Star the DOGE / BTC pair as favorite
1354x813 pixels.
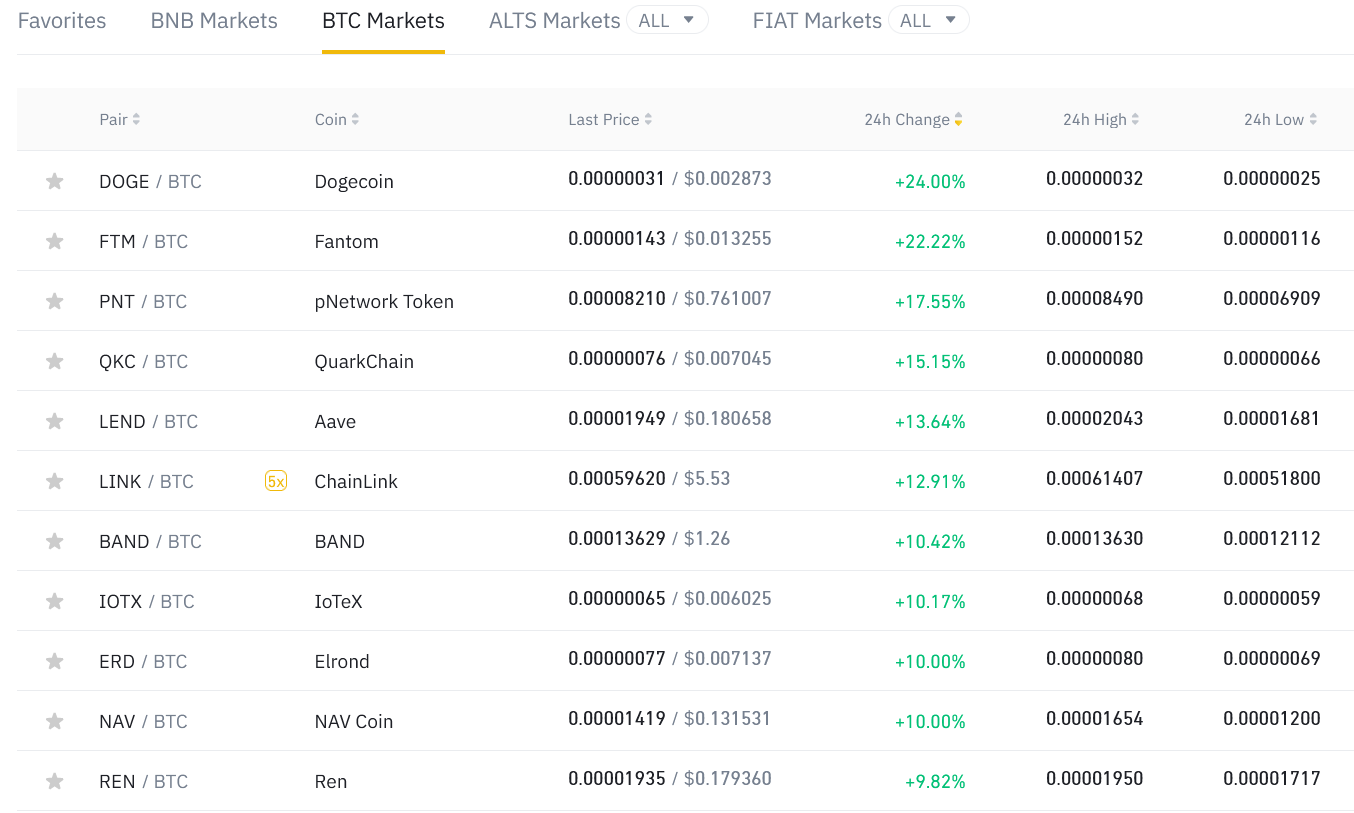pos(55,181)
